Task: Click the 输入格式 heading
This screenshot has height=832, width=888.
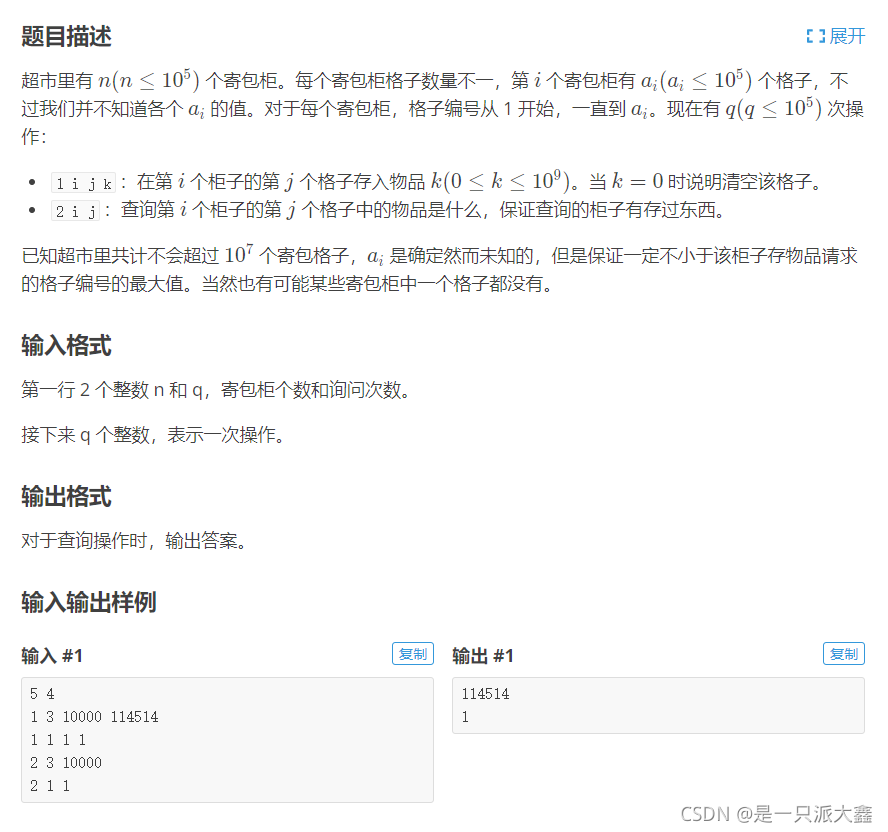Action: (66, 345)
